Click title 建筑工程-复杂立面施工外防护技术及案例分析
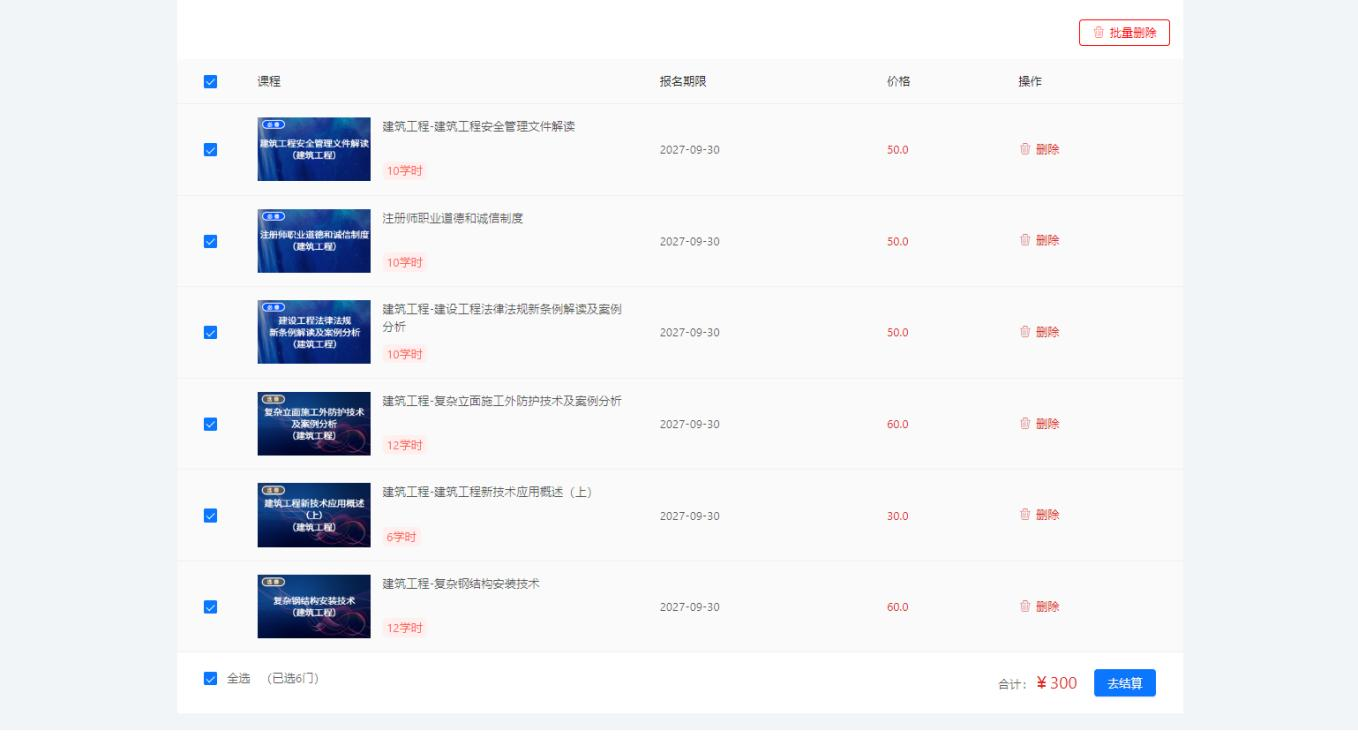This screenshot has width=1358, height=738. (502, 401)
